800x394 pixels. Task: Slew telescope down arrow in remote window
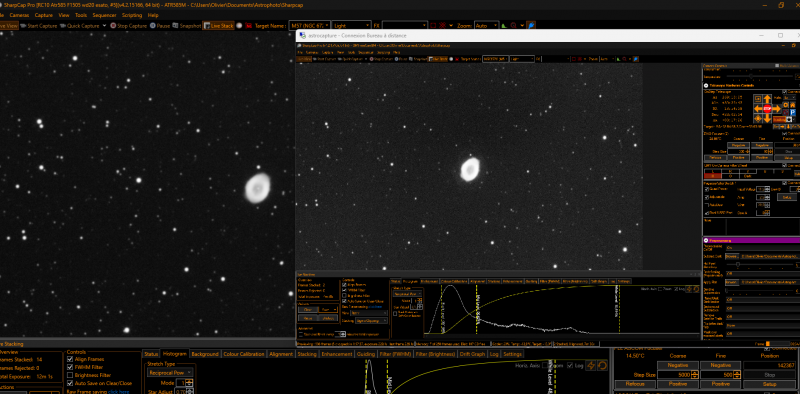[x=767, y=118]
